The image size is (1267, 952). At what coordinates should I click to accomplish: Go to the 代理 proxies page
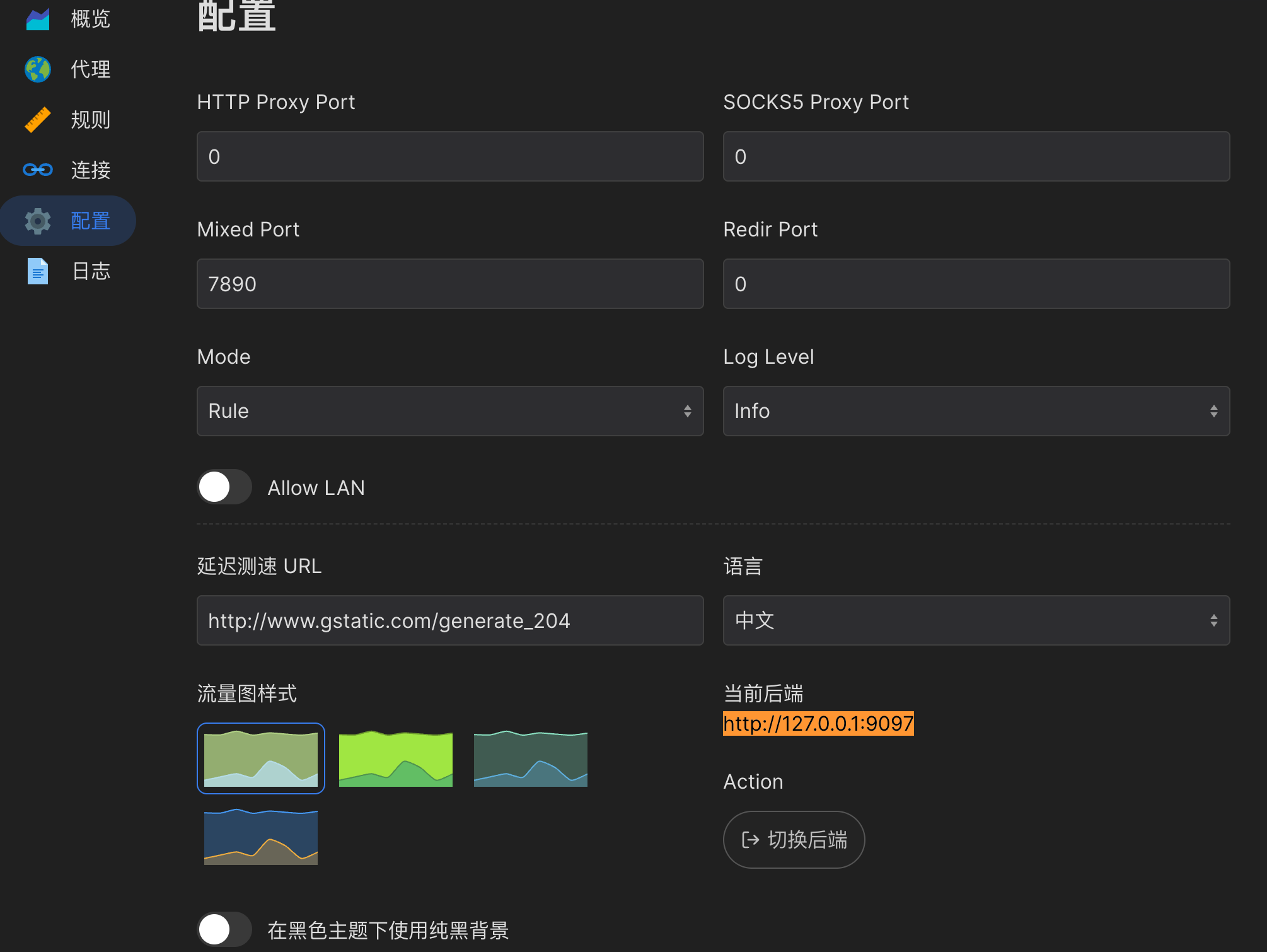(91, 69)
